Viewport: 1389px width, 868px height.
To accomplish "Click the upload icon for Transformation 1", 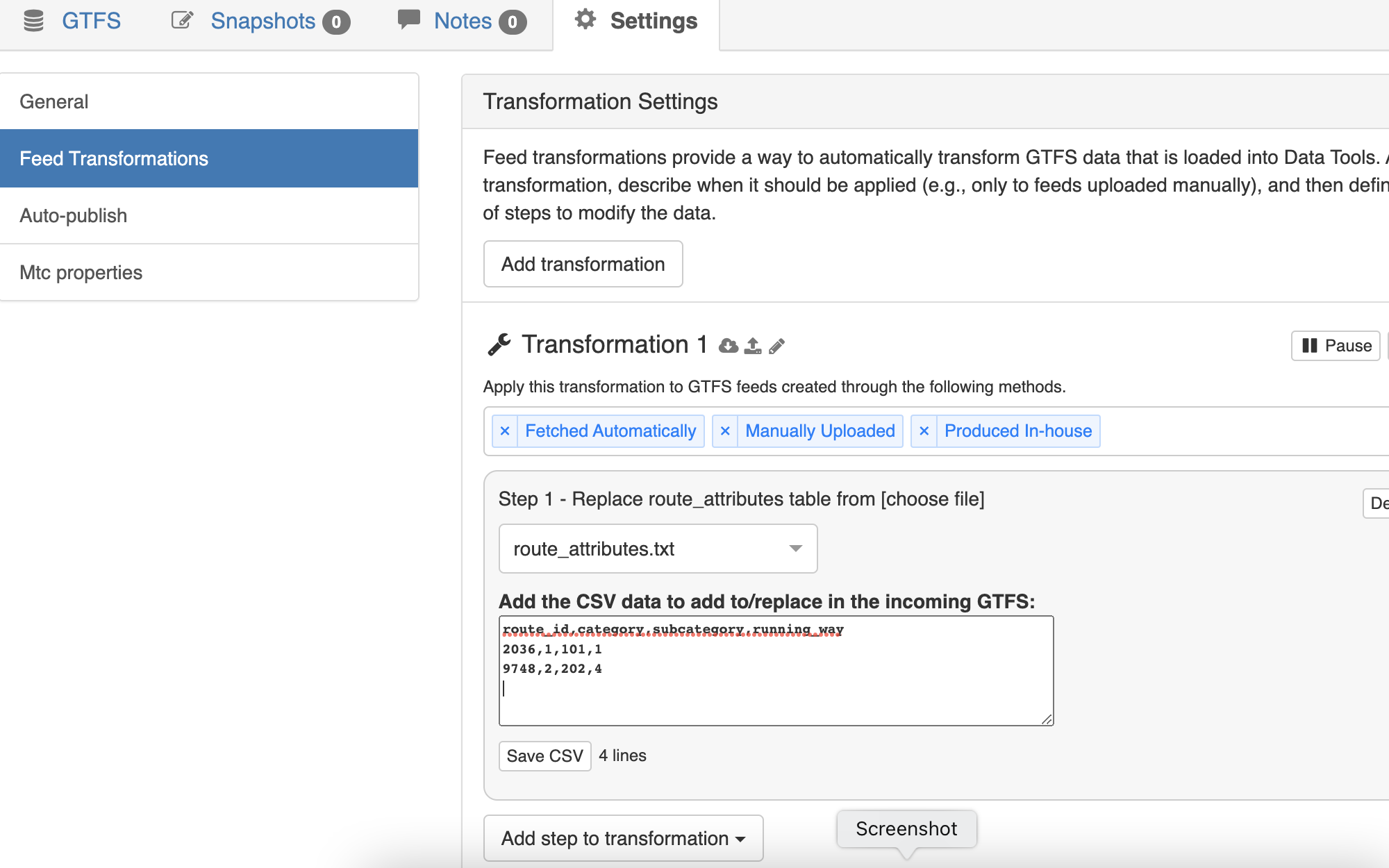I will [753, 345].
